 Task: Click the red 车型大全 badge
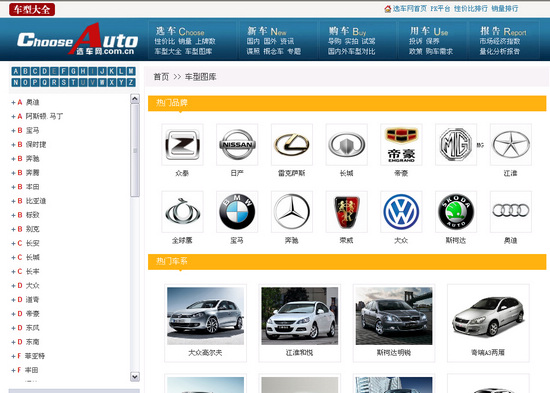pyautogui.click(x=32, y=9)
